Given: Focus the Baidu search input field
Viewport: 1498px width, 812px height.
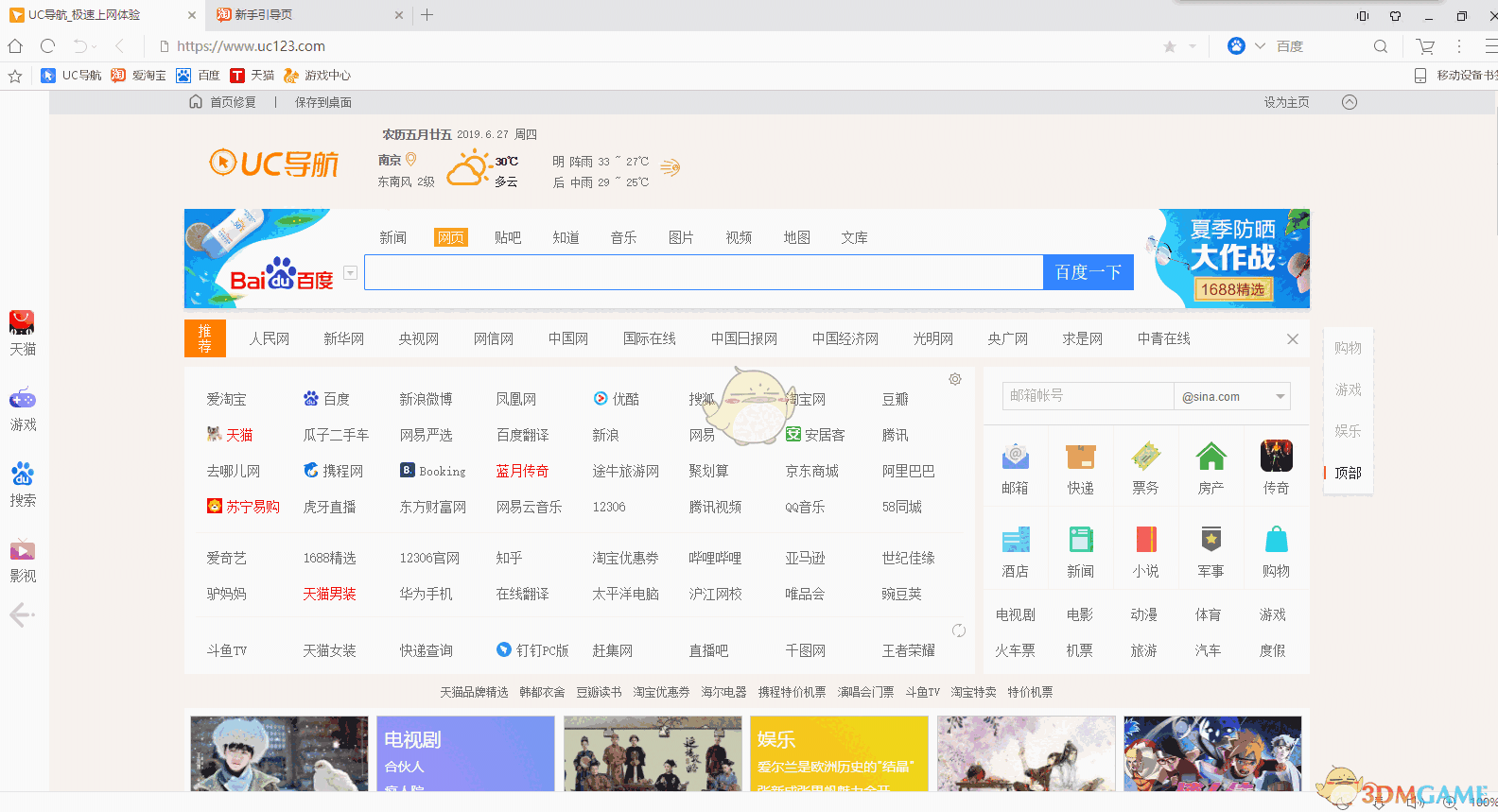Looking at the screenshot, I should (704, 272).
